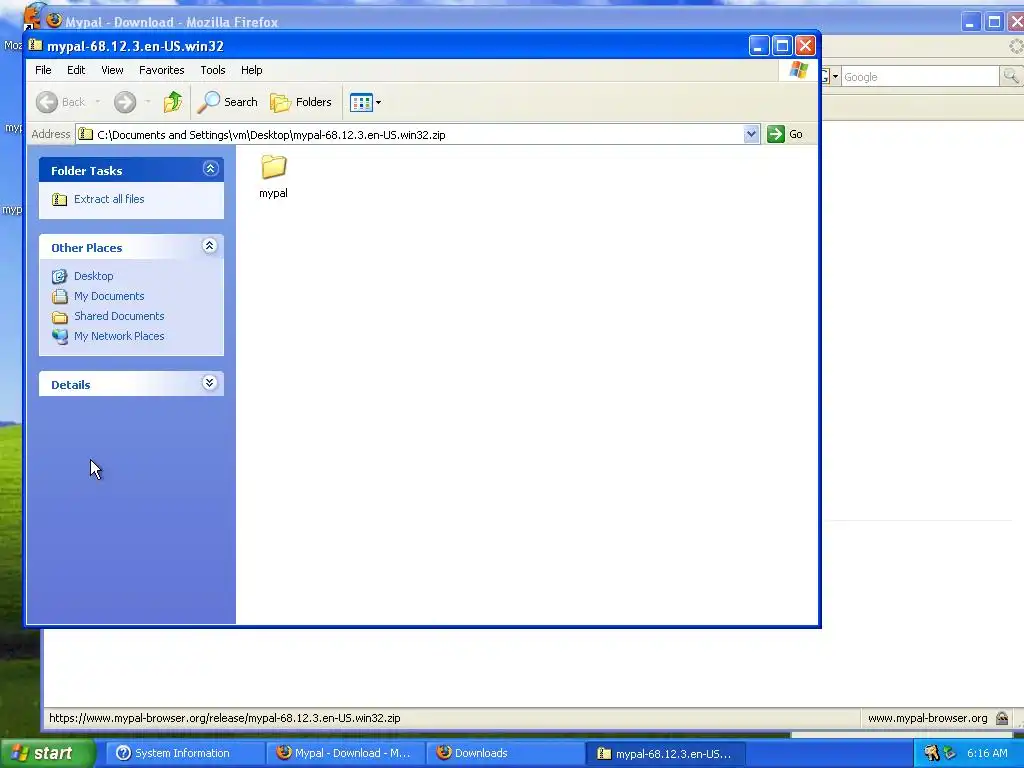Open the Tools menu
This screenshot has width=1024, height=768.
(213, 70)
